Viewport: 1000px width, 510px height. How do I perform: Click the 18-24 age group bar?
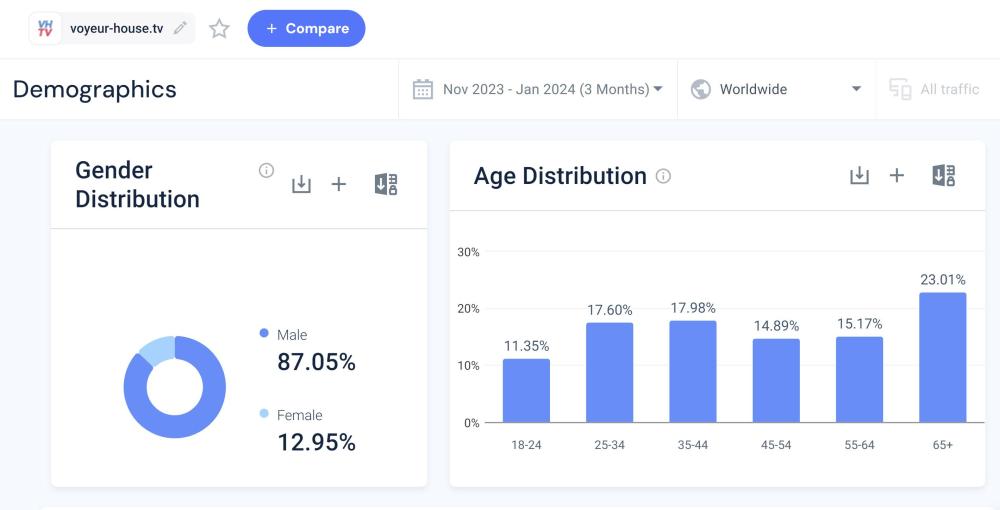pyautogui.click(x=526, y=390)
